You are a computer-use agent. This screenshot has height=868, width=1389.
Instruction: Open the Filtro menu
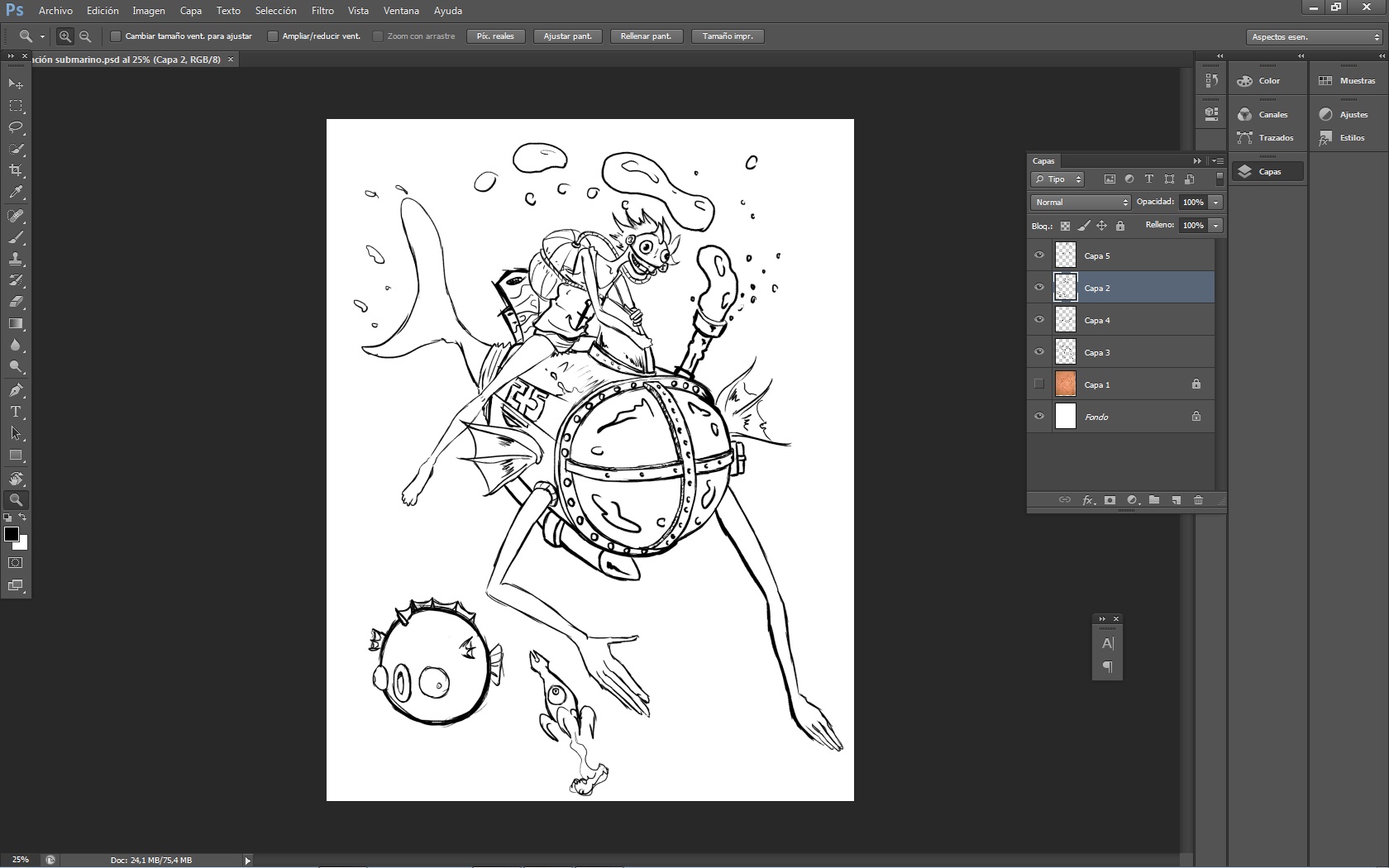[322, 11]
